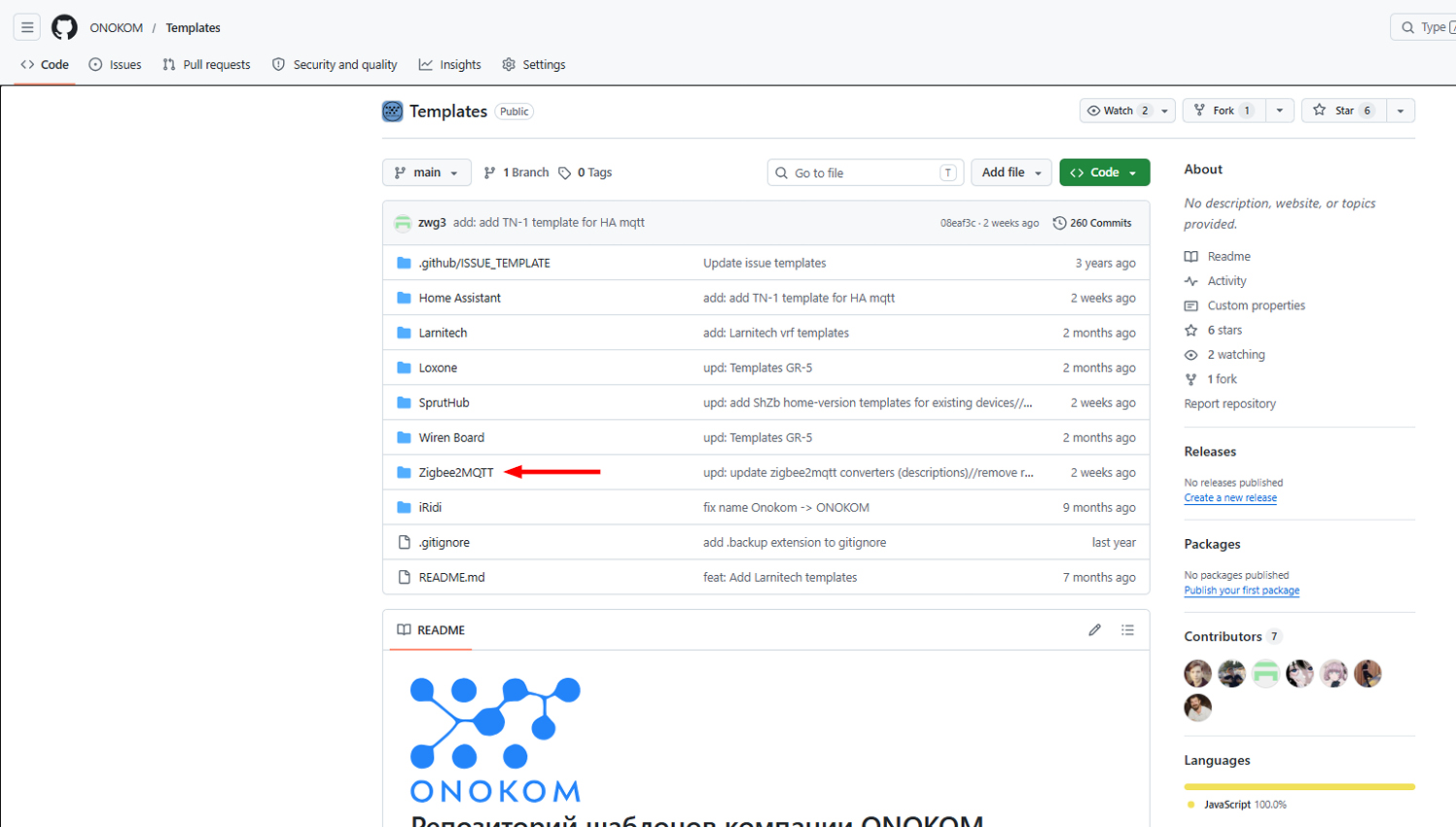Open the iRidi folder
Image resolution: width=1456 pixels, height=827 pixels.
[430, 508]
